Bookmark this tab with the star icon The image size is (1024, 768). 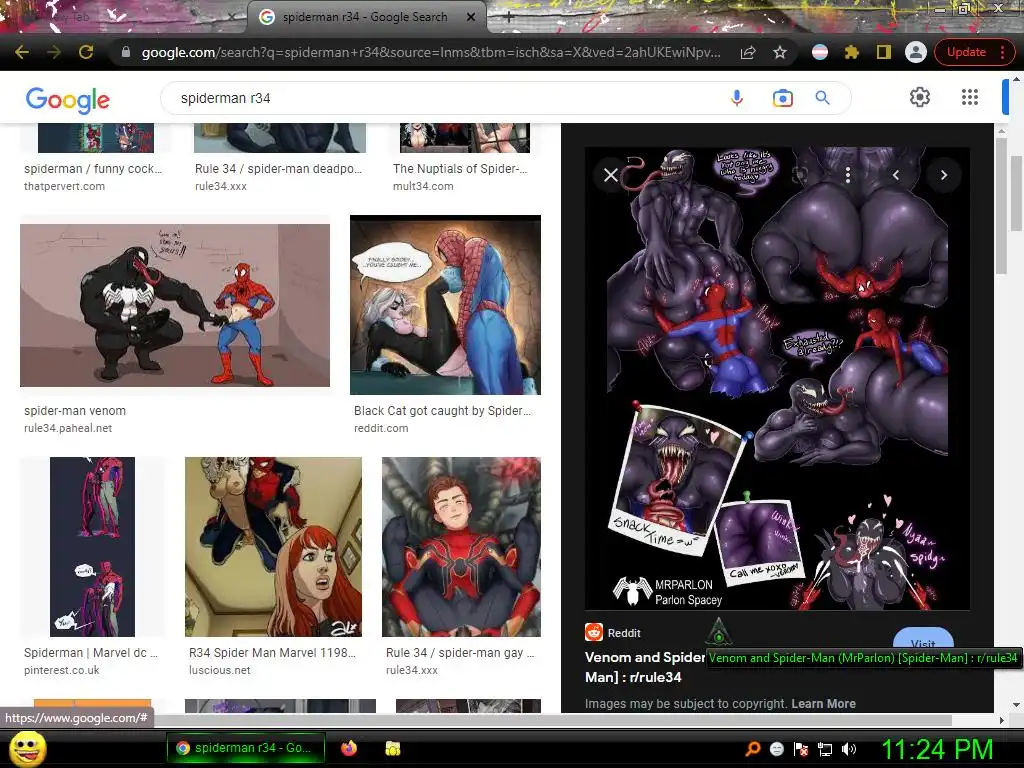pyautogui.click(x=780, y=52)
